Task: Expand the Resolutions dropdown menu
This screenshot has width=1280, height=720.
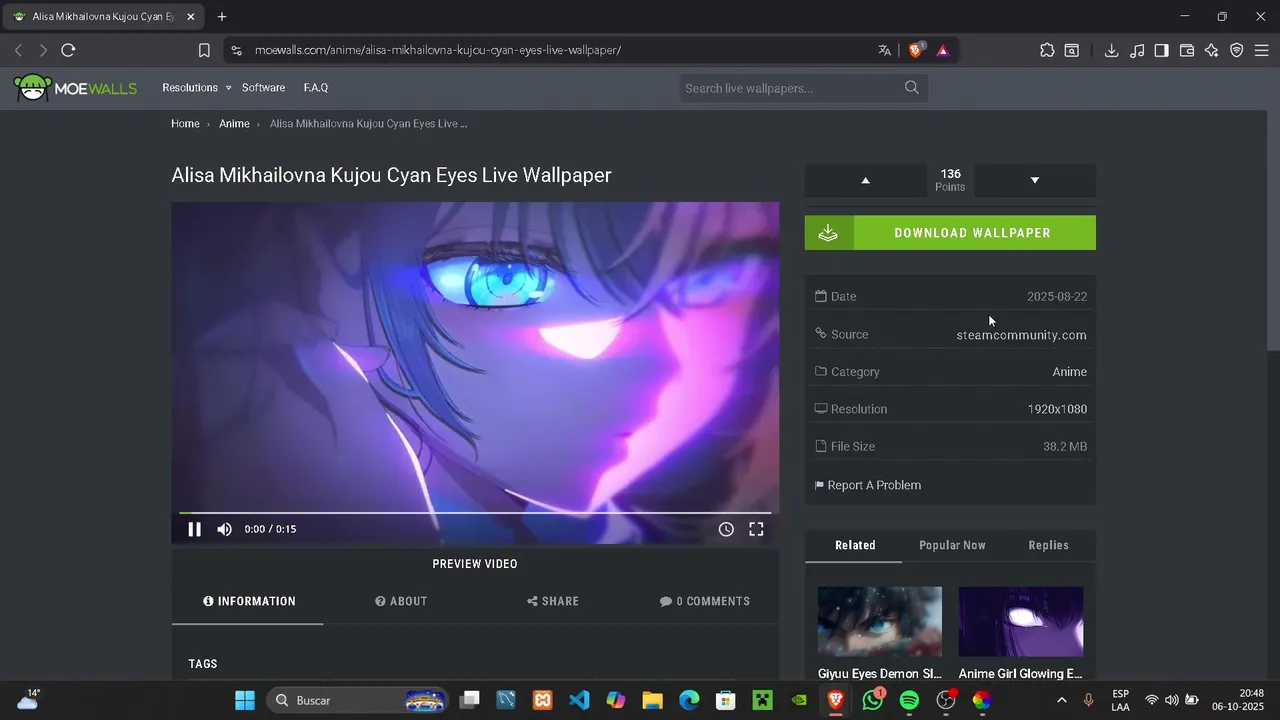Action: click(196, 88)
